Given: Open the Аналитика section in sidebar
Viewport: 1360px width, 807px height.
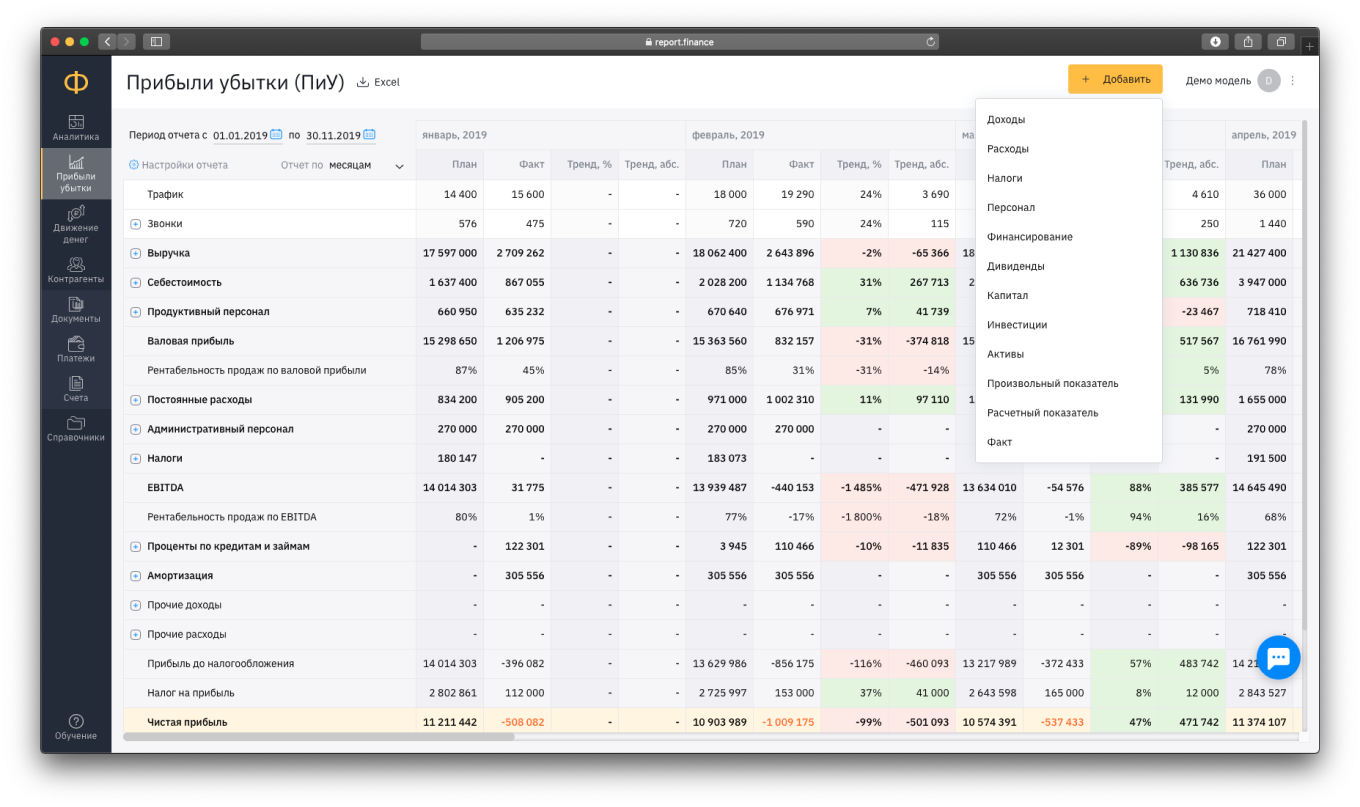Looking at the screenshot, I should (76, 127).
